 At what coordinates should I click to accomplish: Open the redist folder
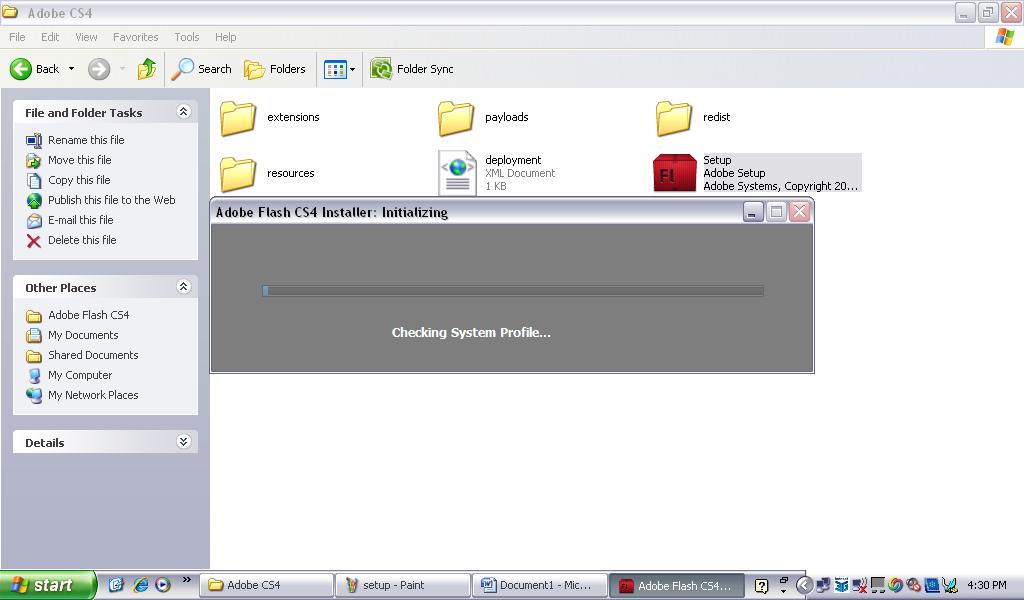click(x=674, y=117)
